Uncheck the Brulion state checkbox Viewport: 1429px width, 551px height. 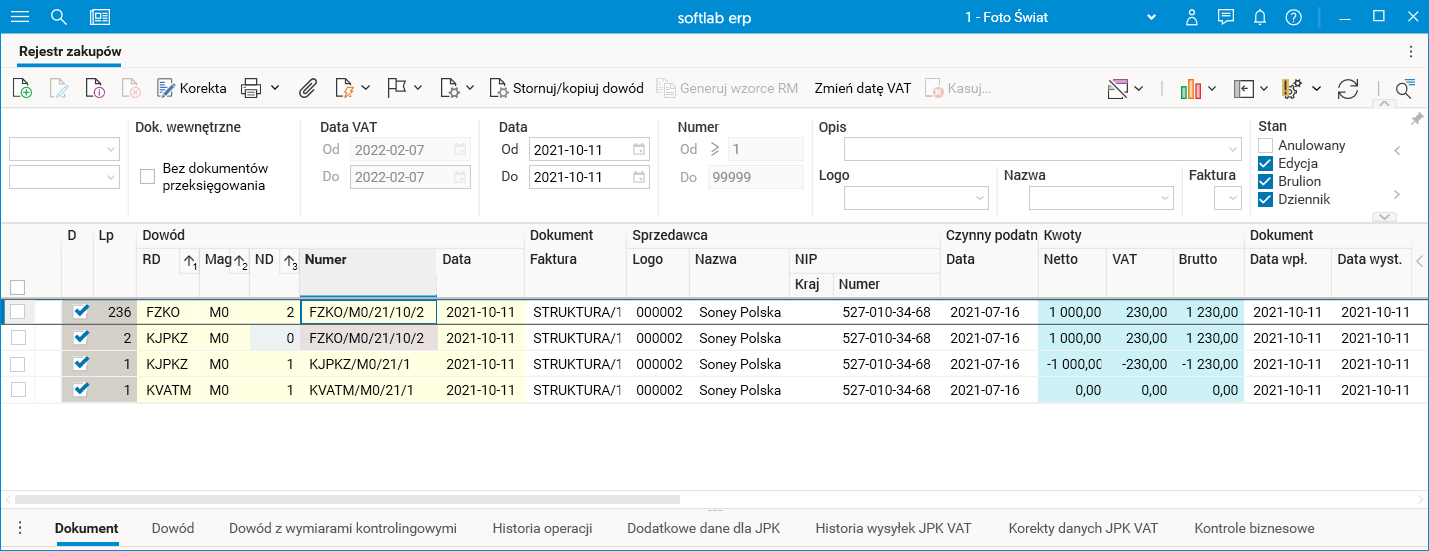pyautogui.click(x=1265, y=182)
